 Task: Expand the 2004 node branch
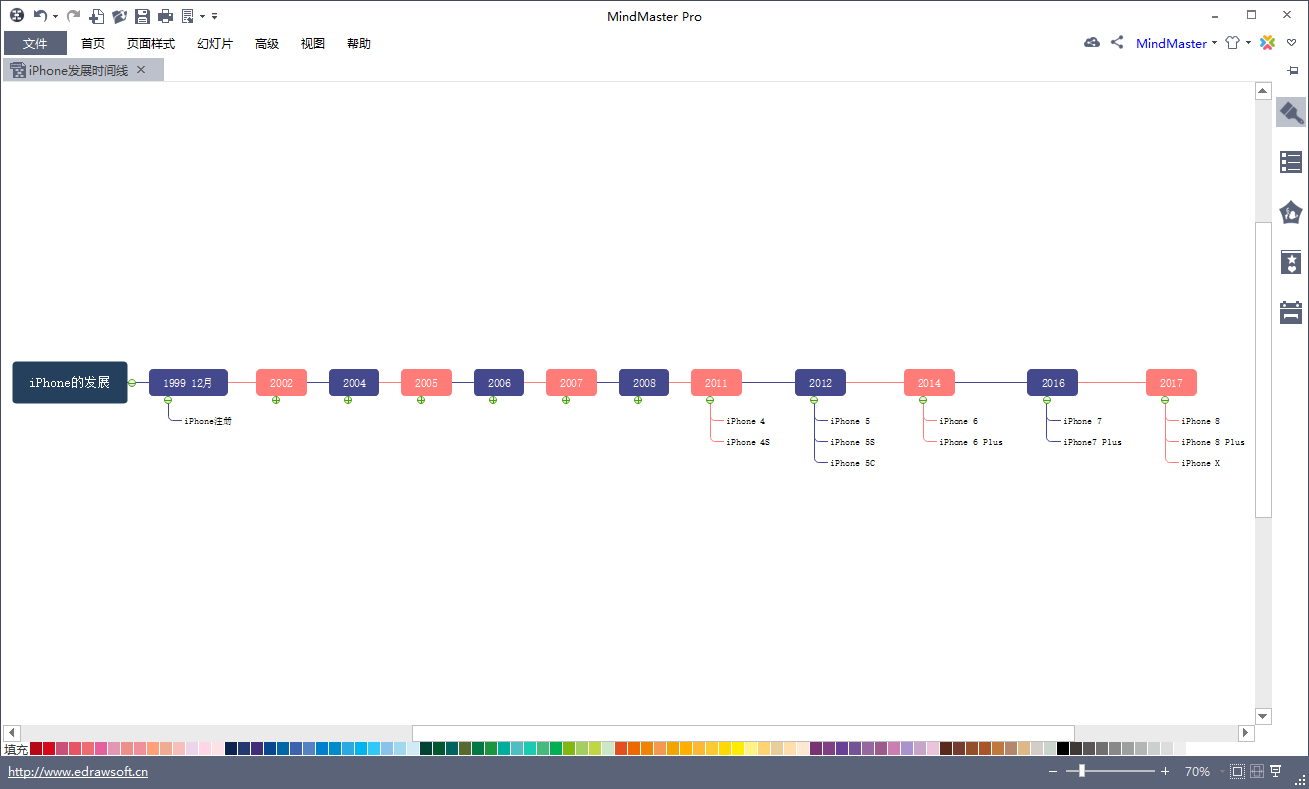pyautogui.click(x=348, y=400)
